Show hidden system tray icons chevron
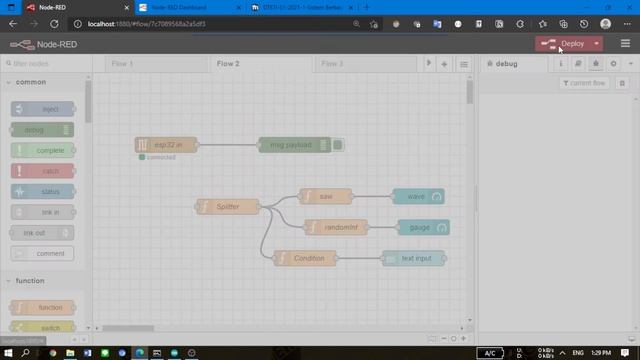Viewport: 640px width, 360px height. click(x=562, y=353)
